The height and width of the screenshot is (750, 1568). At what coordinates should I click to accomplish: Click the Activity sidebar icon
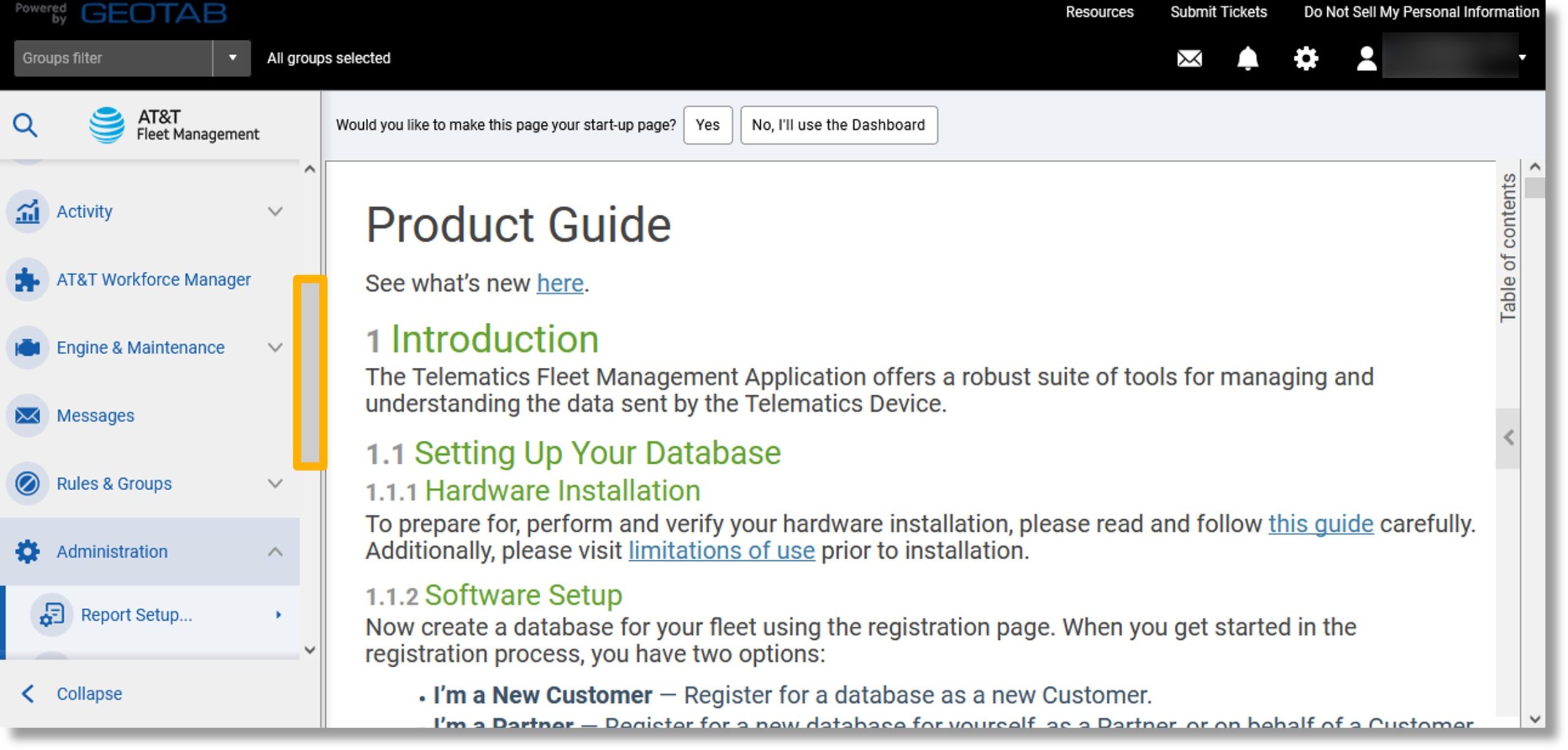[27, 210]
